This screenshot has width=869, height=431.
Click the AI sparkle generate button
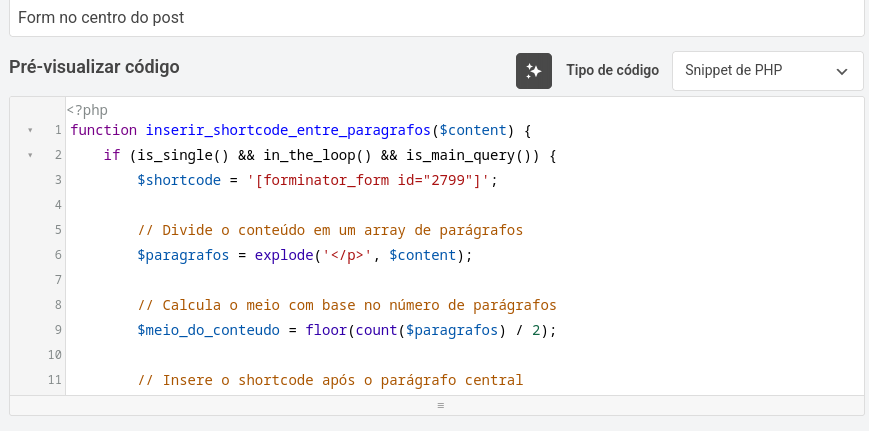pyautogui.click(x=534, y=71)
